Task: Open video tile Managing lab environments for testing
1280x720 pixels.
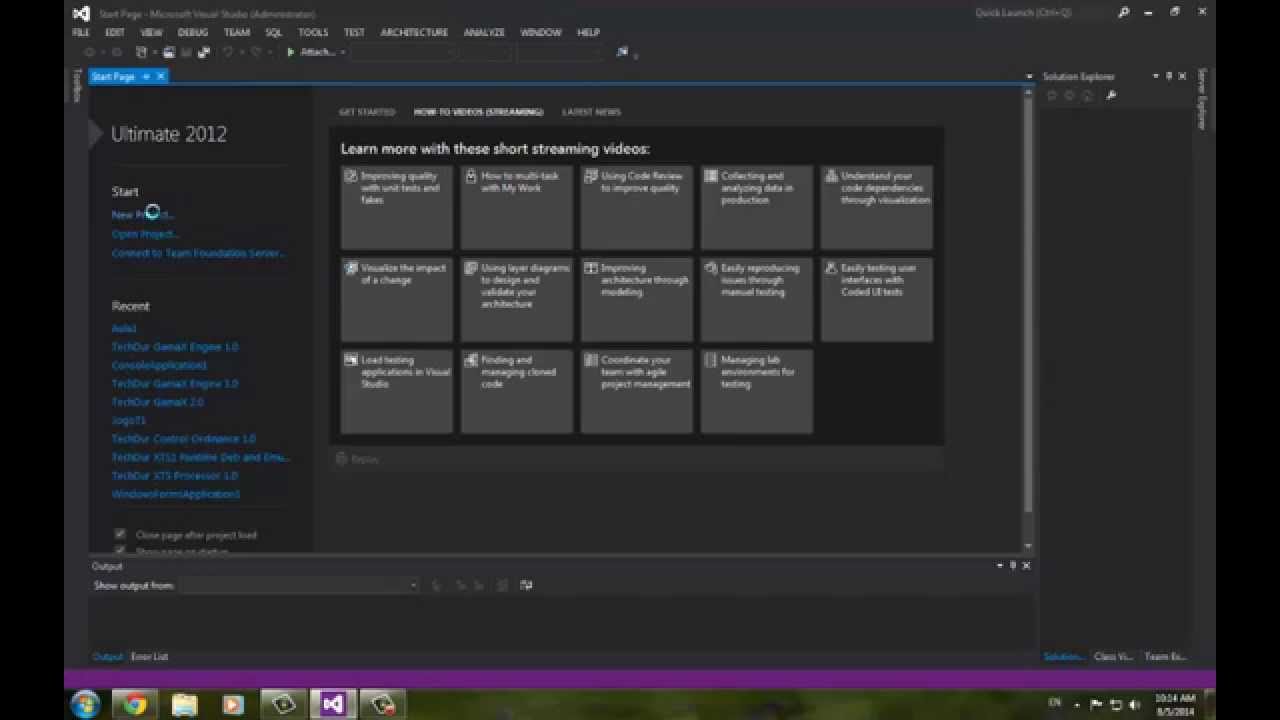Action: [x=756, y=391]
